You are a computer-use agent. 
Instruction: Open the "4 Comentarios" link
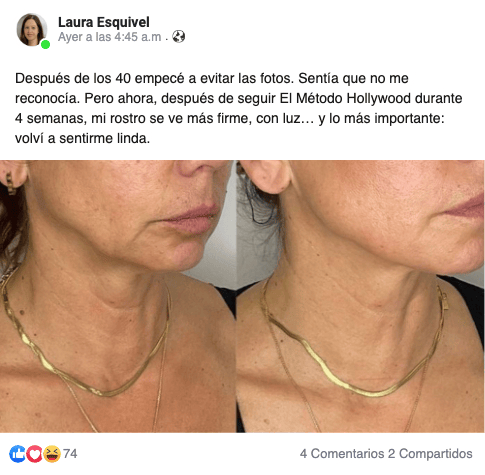pos(342,454)
